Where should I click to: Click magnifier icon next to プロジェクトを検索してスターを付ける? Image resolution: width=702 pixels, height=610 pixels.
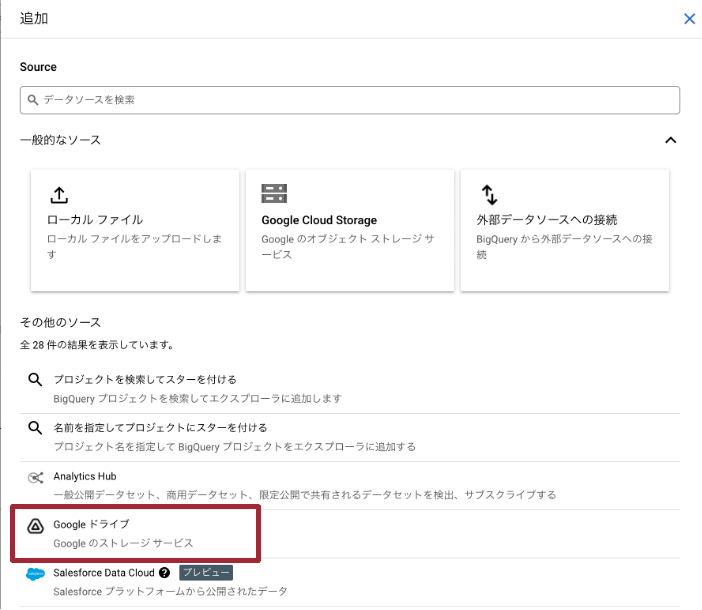[x=34, y=380]
